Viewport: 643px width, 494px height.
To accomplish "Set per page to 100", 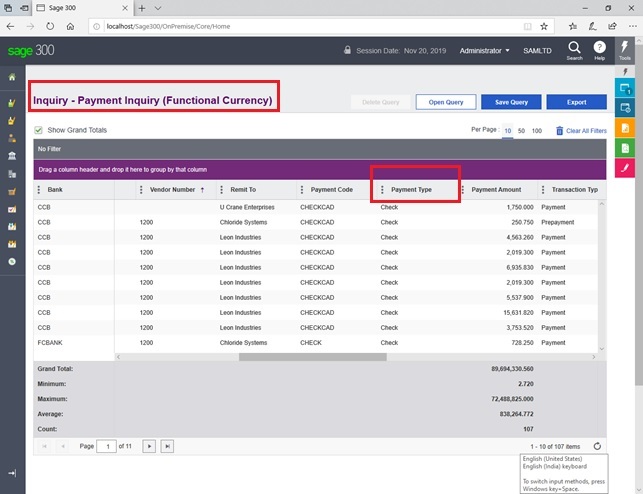I will [537, 131].
